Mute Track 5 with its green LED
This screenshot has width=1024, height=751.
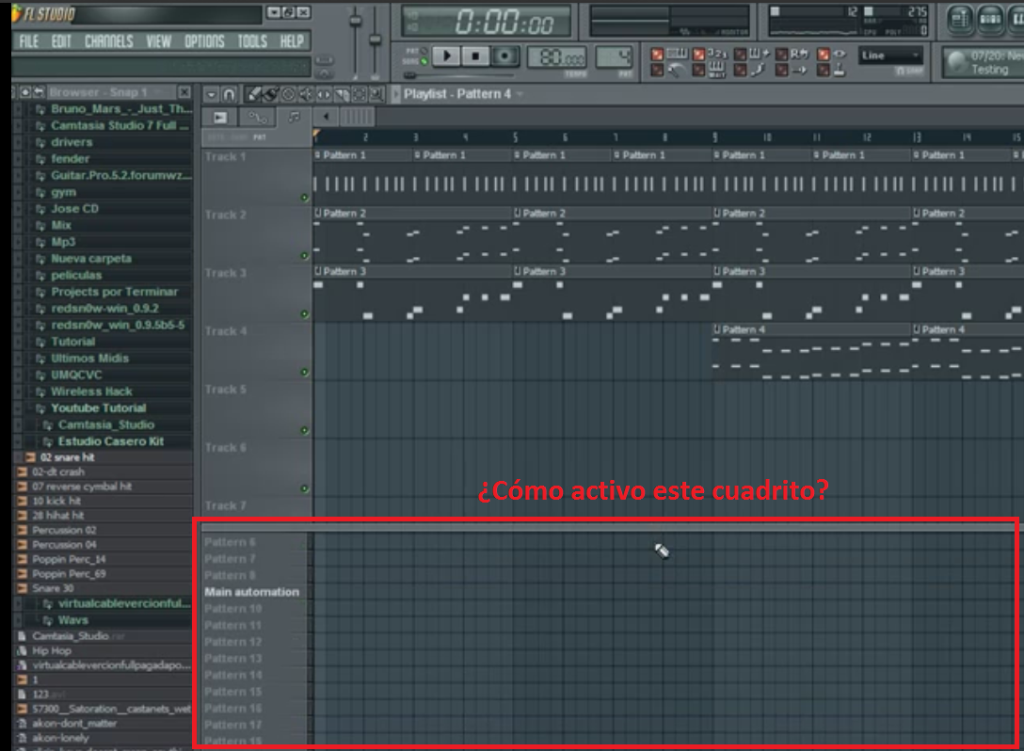pyautogui.click(x=304, y=430)
